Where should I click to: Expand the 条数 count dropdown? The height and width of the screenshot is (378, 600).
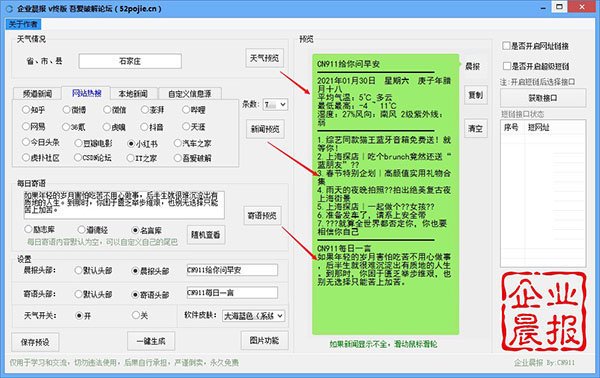[276, 104]
